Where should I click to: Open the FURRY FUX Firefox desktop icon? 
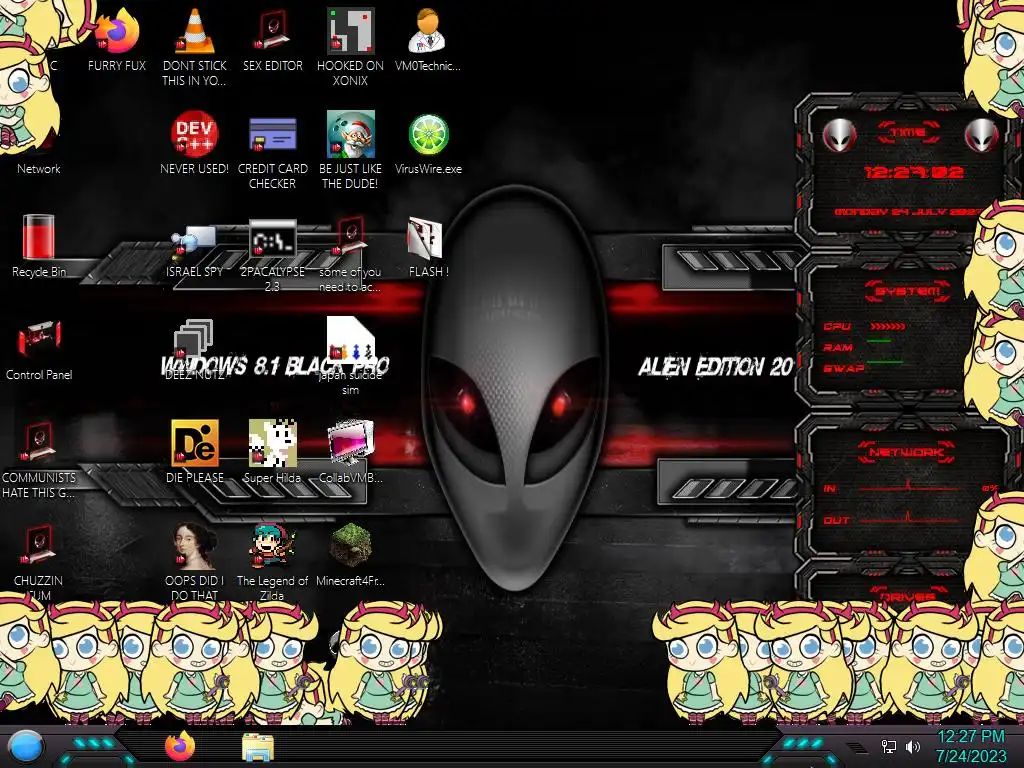117,31
